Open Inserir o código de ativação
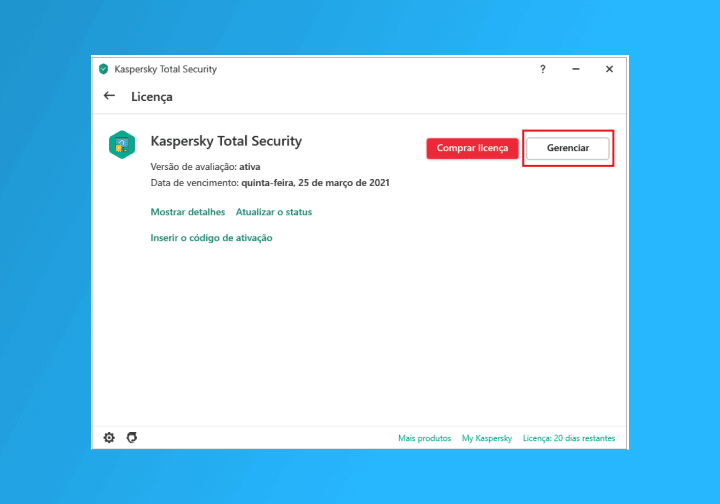 (x=211, y=238)
